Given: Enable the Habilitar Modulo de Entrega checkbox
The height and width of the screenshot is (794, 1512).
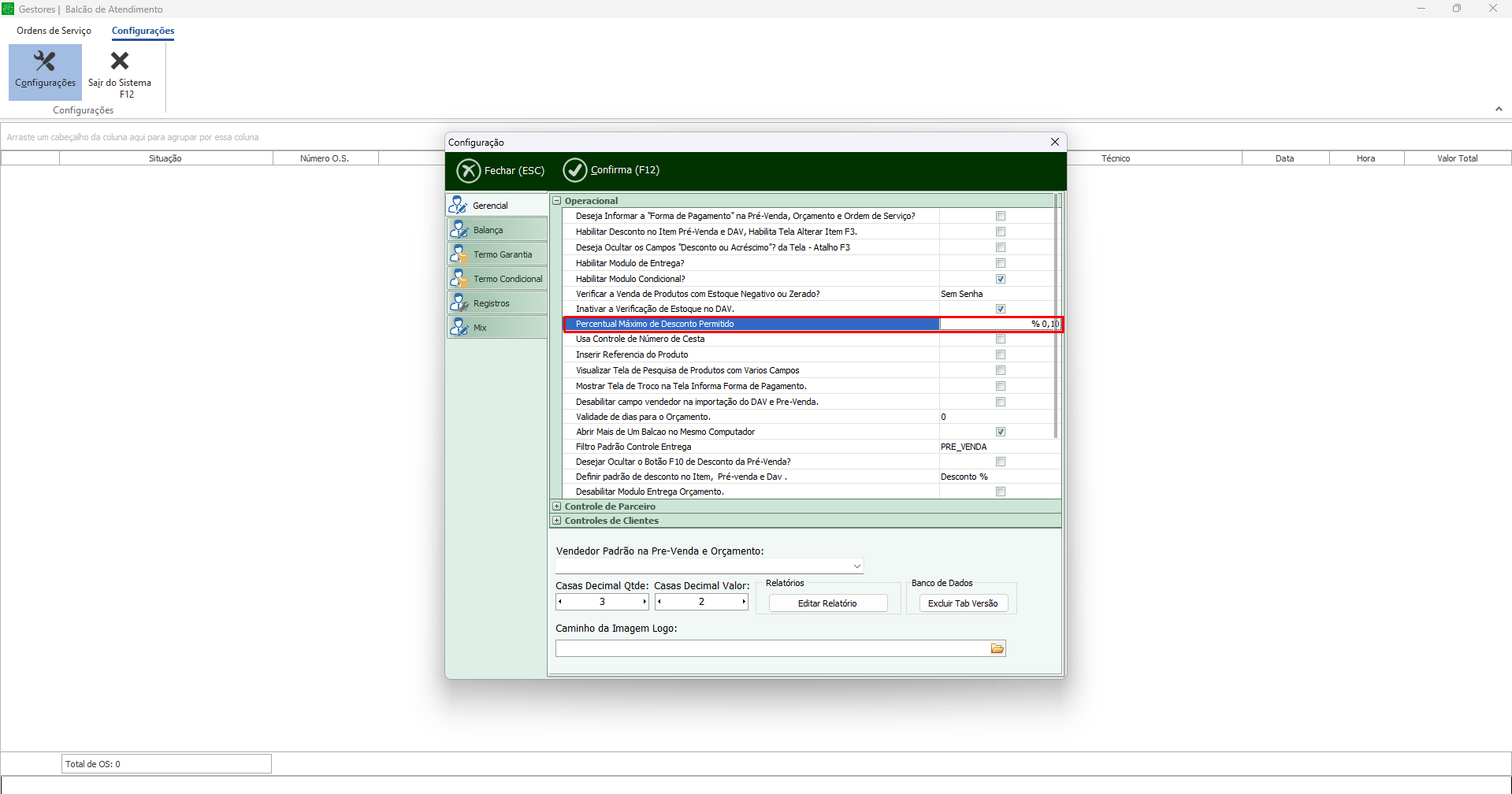Looking at the screenshot, I should (1001, 263).
